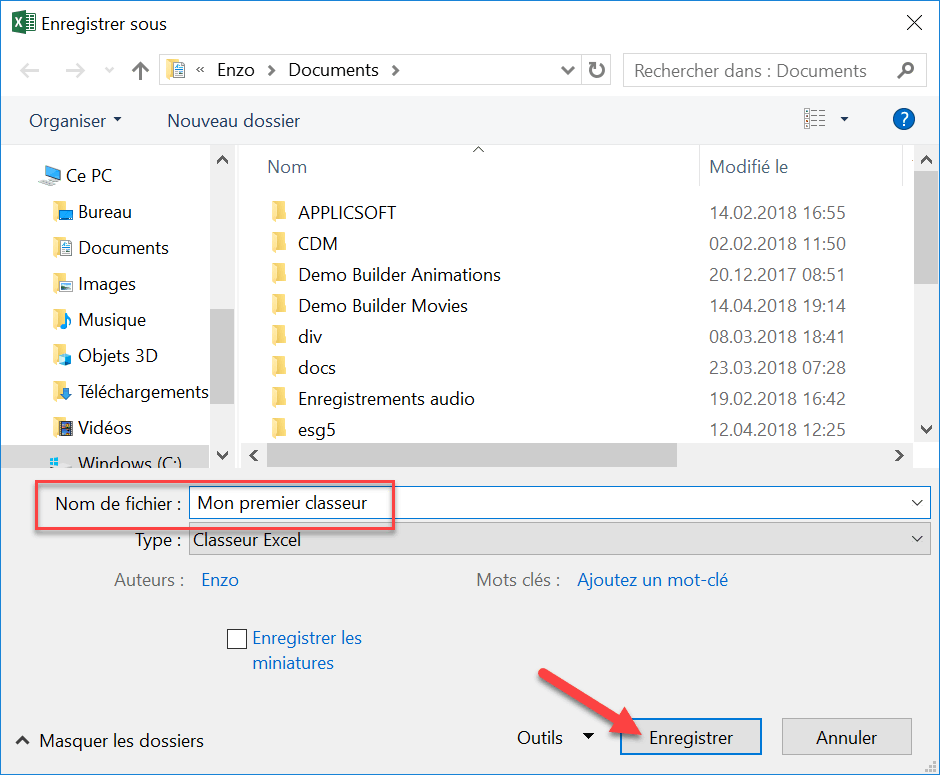940x775 pixels.
Task: Open the address bar history dropdown
Action: click(x=567, y=71)
